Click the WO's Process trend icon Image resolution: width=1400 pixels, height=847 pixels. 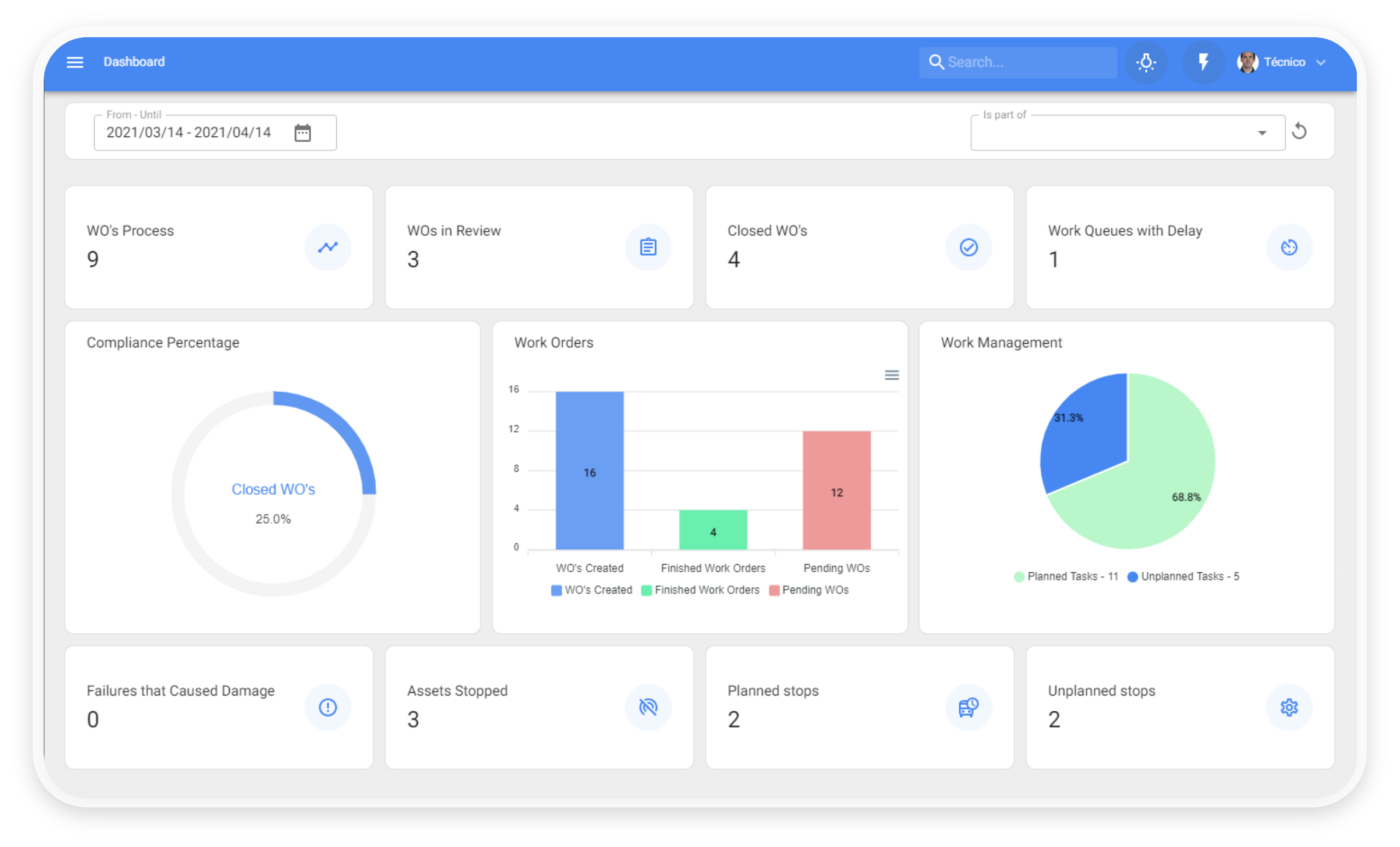(328, 247)
